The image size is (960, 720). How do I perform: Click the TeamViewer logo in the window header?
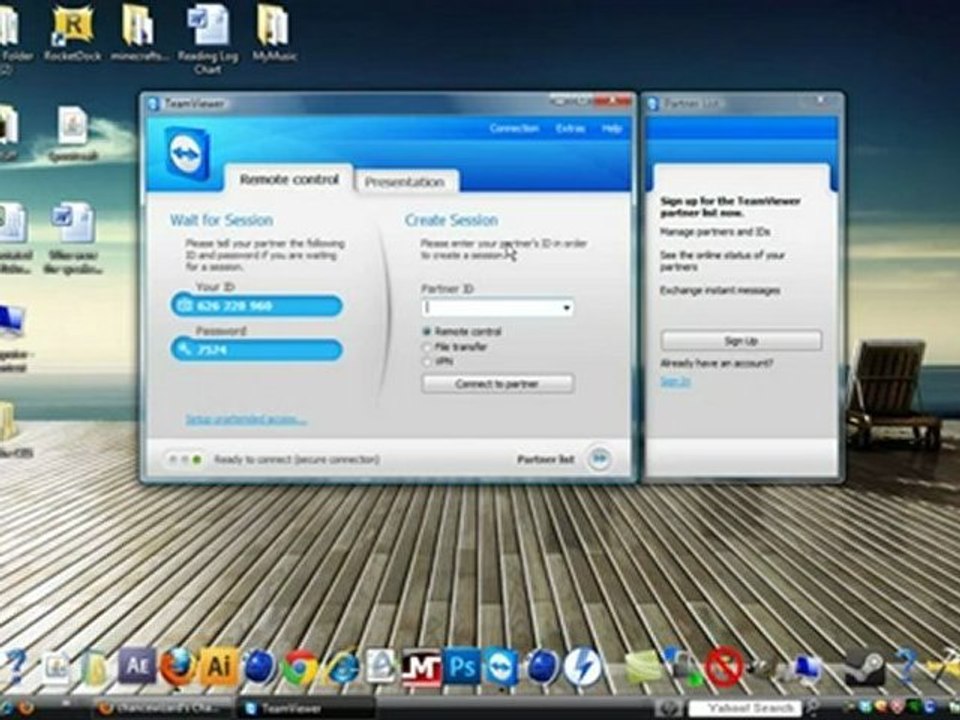click(188, 154)
